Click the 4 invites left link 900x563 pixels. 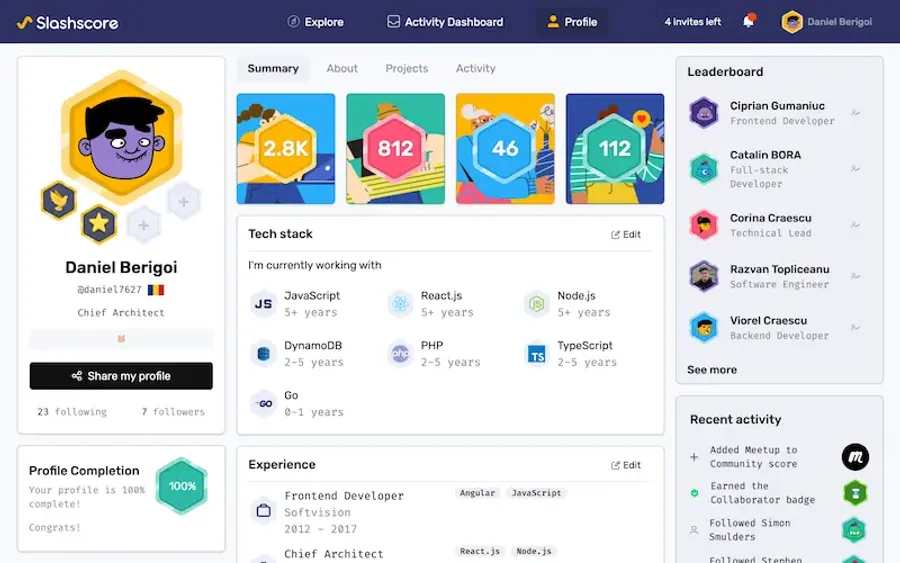click(692, 22)
